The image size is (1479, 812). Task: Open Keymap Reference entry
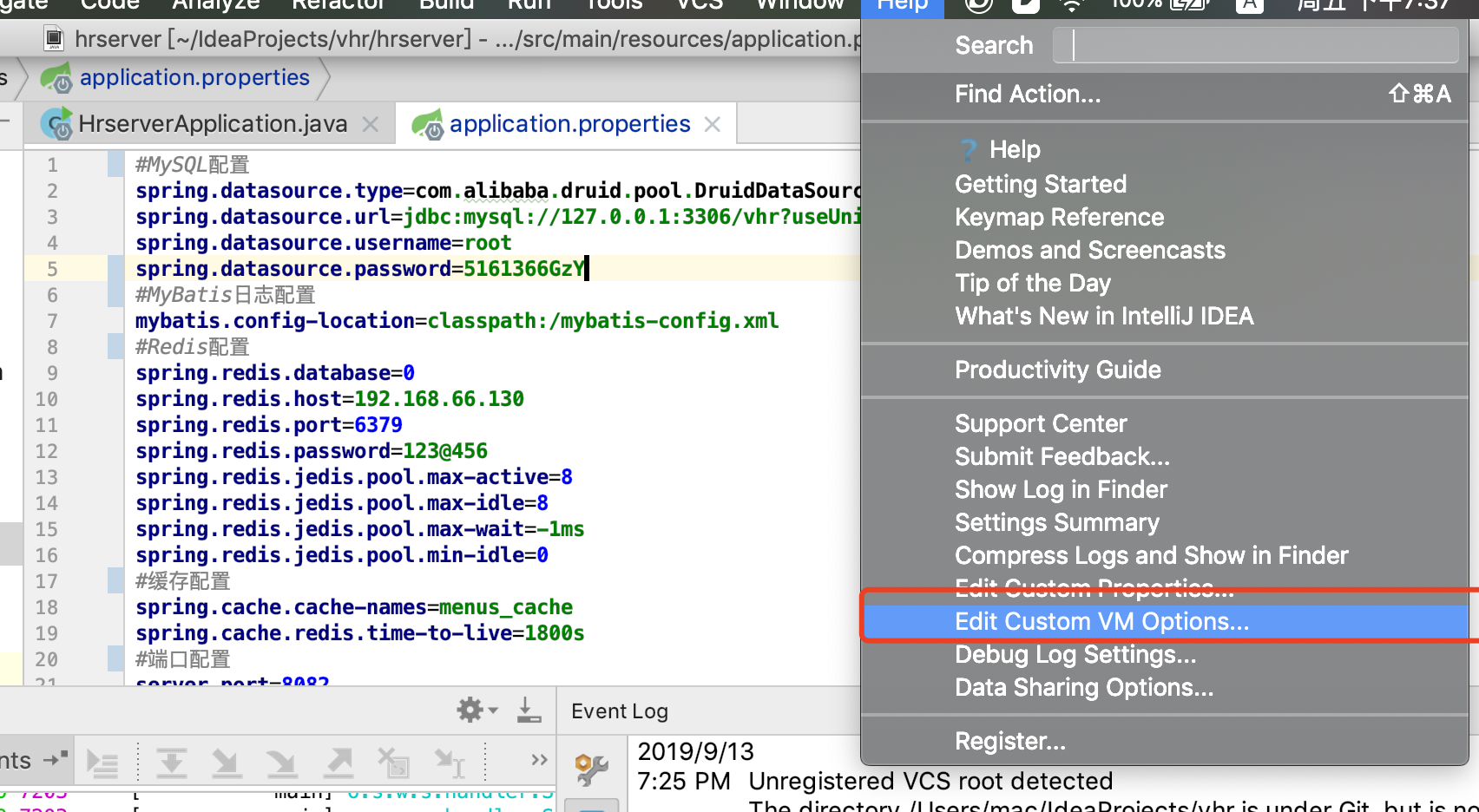point(1165,217)
